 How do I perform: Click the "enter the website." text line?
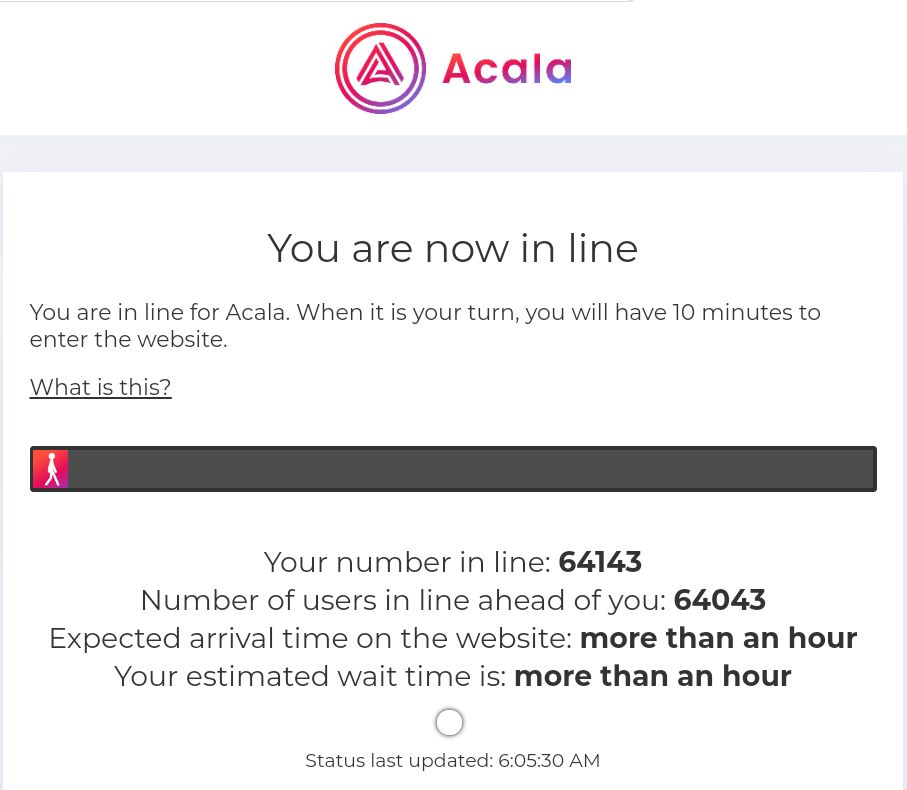(129, 340)
